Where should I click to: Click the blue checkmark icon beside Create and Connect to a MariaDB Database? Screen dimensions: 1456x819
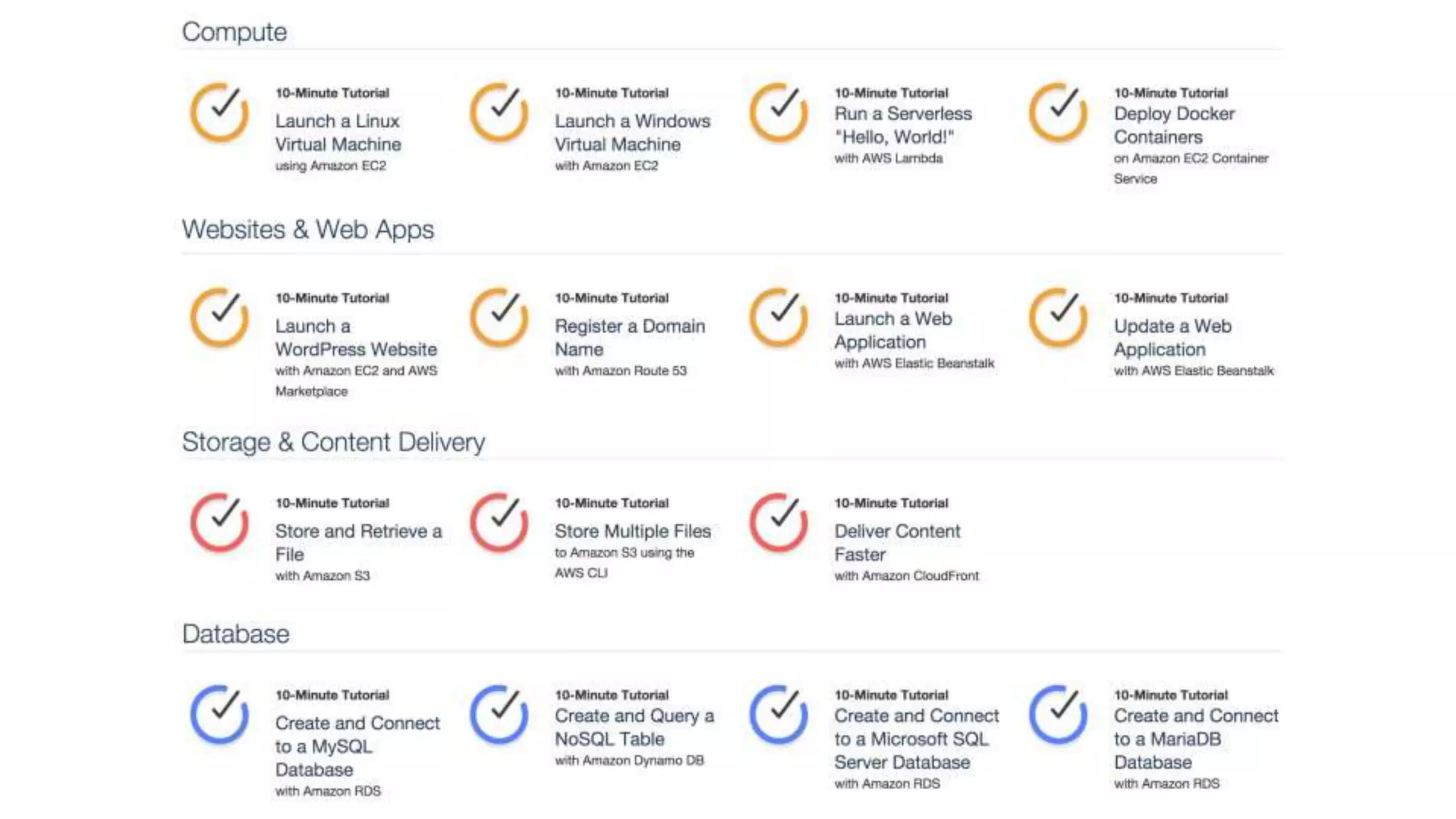(1058, 714)
